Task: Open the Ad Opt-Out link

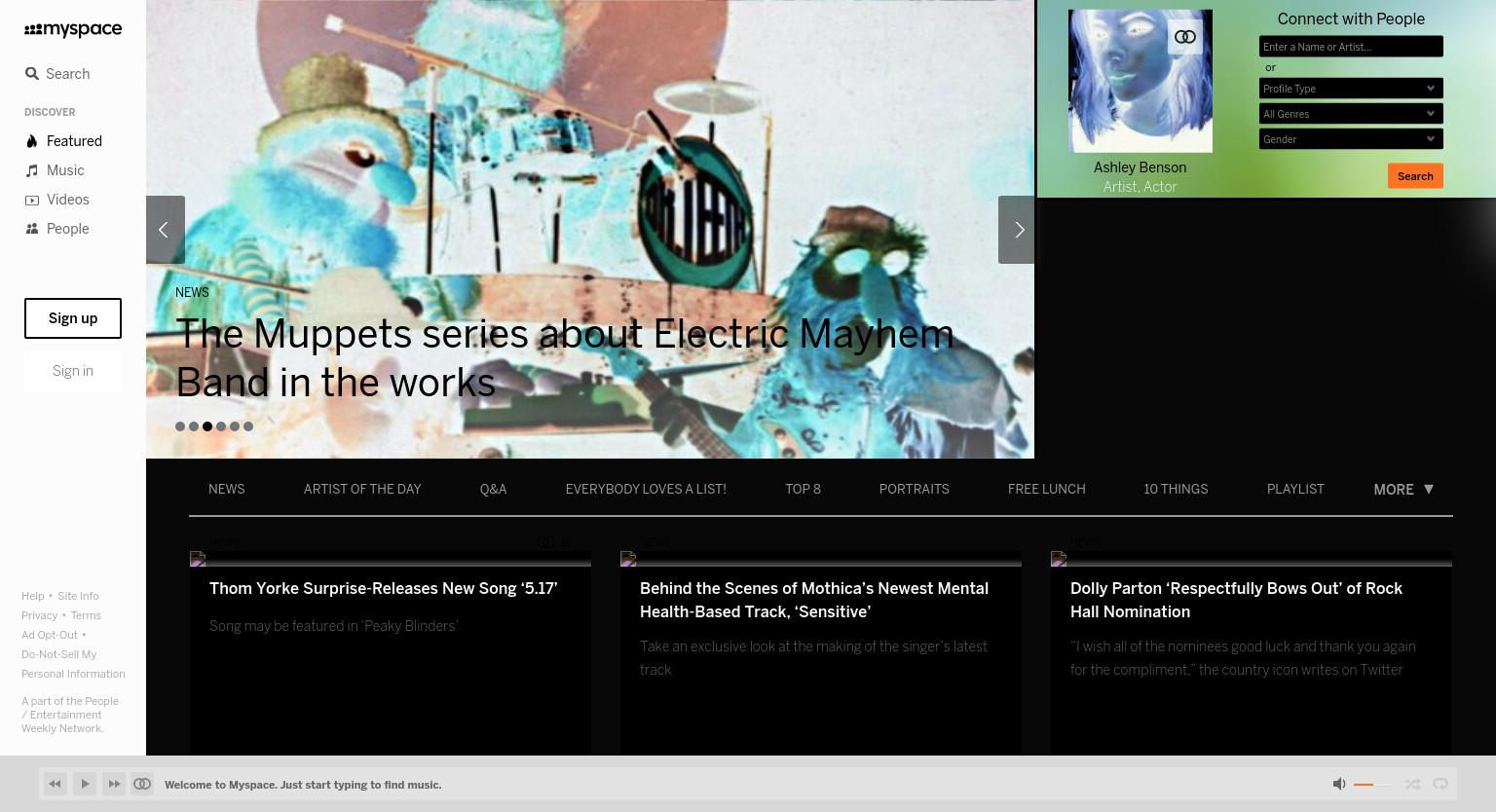Action: pyautogui.click(x=50, y=635)
